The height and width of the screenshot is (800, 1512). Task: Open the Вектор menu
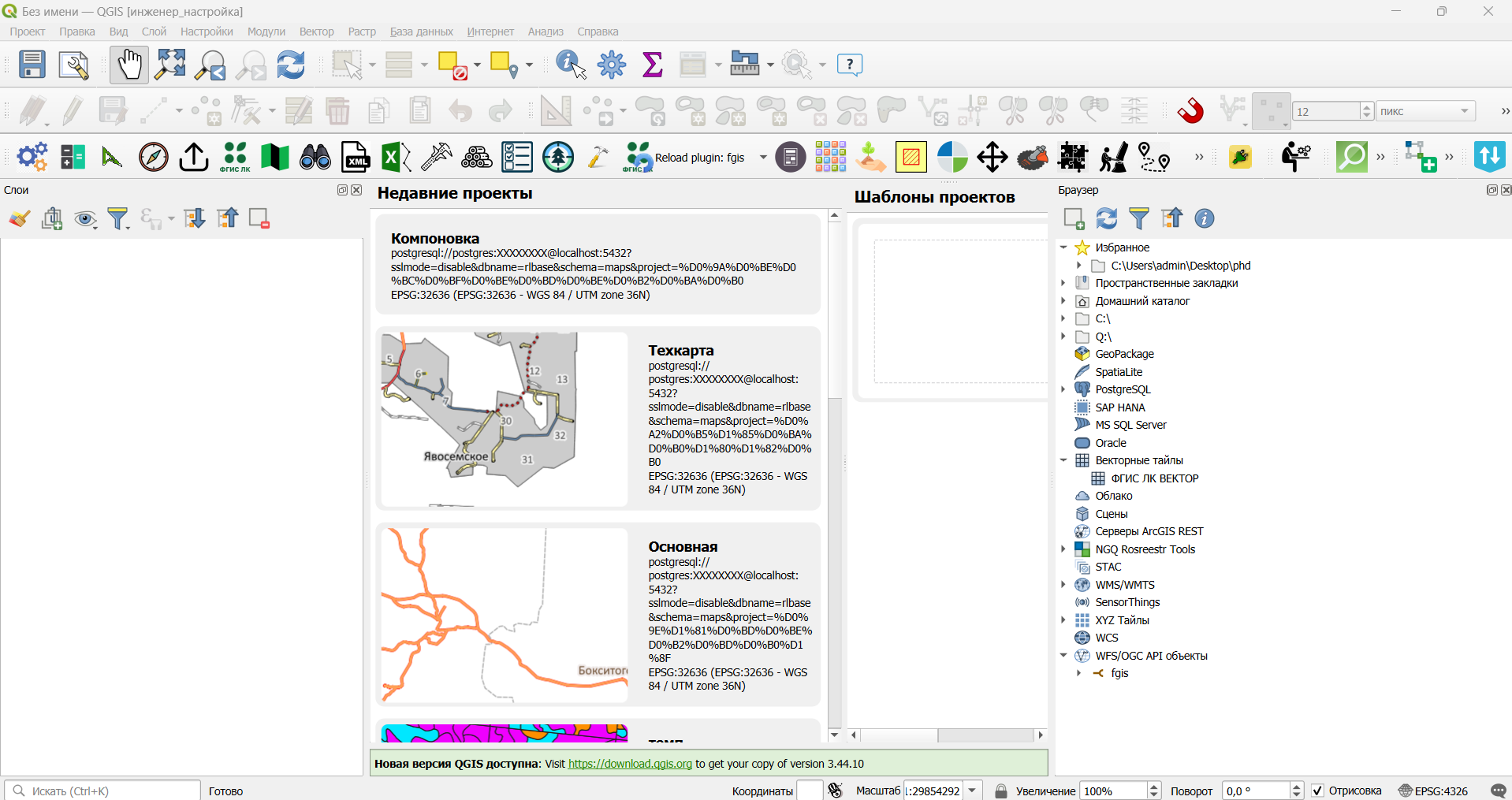coord(316,32)
